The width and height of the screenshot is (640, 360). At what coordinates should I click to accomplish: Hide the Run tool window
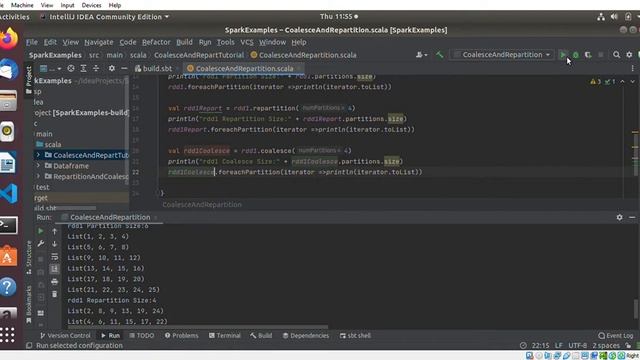632,218
